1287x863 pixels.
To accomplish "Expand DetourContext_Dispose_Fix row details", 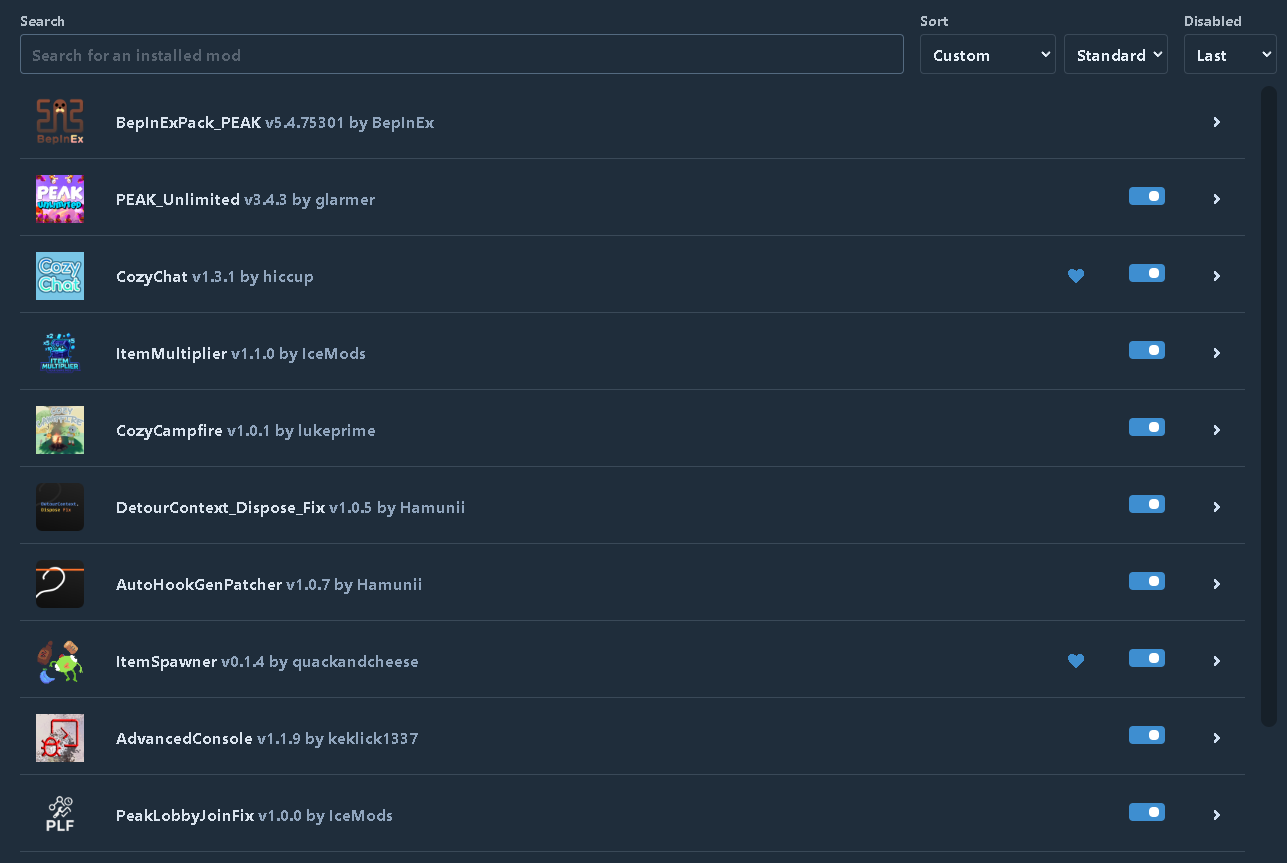I will pyautogui.click(x=1217, y=507).
